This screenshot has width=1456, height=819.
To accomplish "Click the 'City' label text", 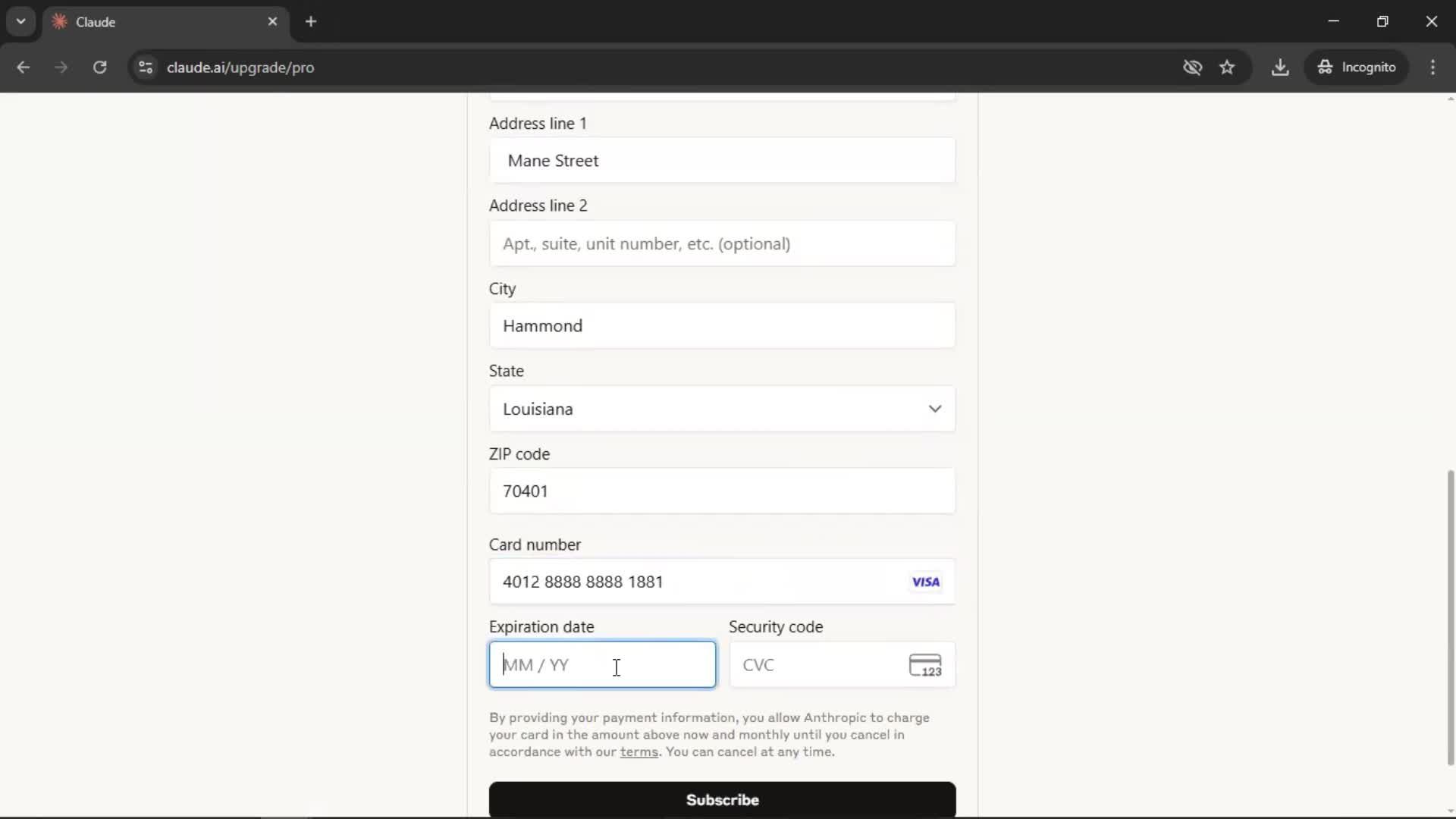I will click(502, 289).
